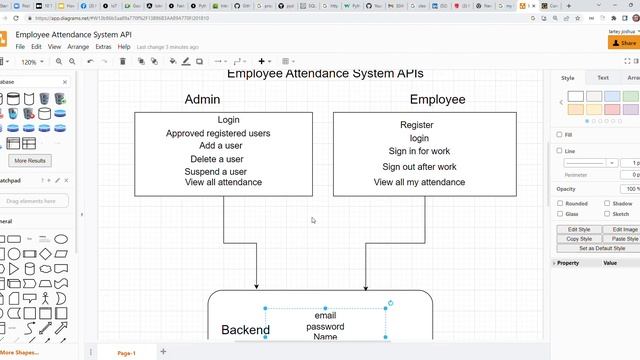Screen dimensions: 640x360
Task: Select the Page-1 tab
Action: (x=127, y=353)
